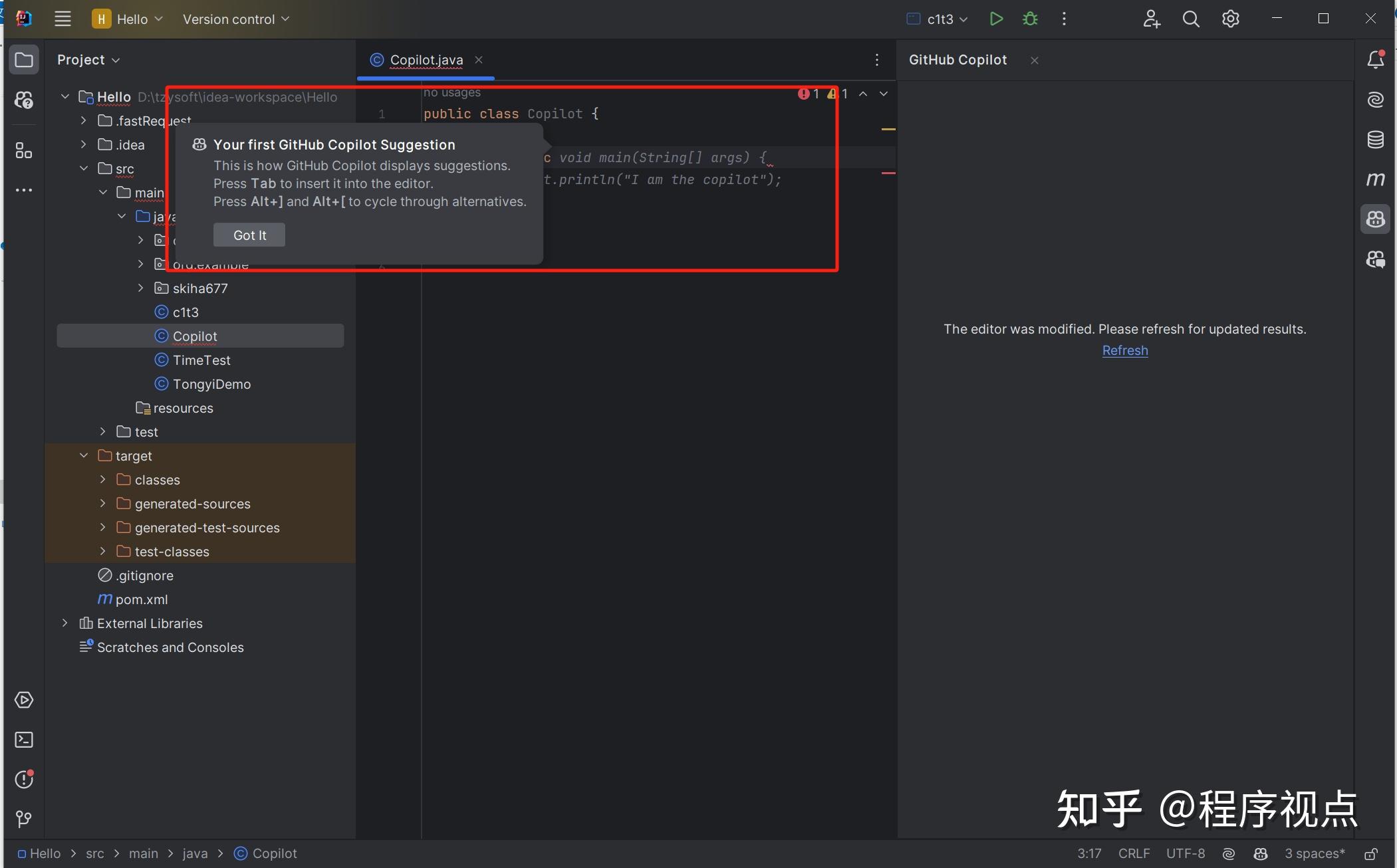Select TimeTest in the project tree
The height and width of the screenshot is (868, 1397).
tap(200, 360)
